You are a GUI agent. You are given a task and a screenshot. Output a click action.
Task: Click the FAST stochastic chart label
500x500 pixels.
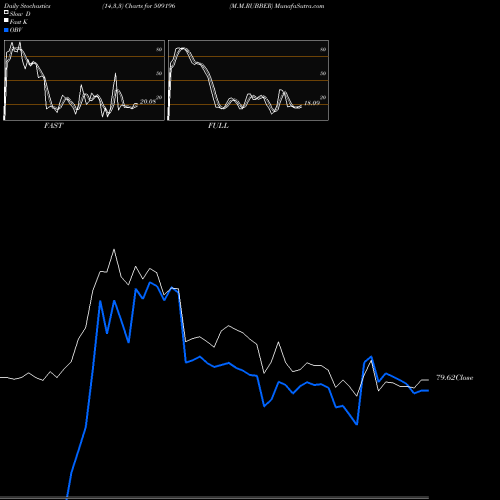[53, 126]
